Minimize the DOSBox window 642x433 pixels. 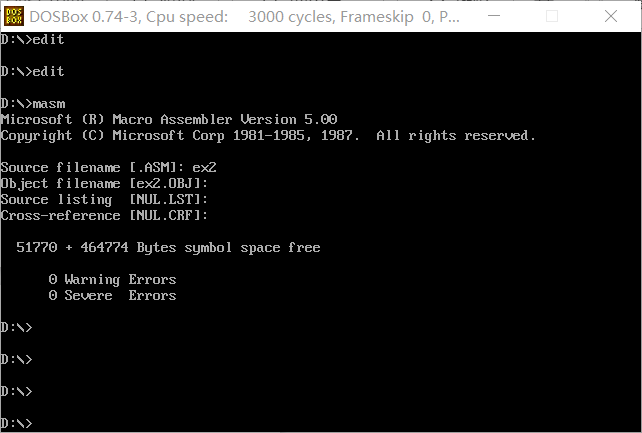click(494, 16)
